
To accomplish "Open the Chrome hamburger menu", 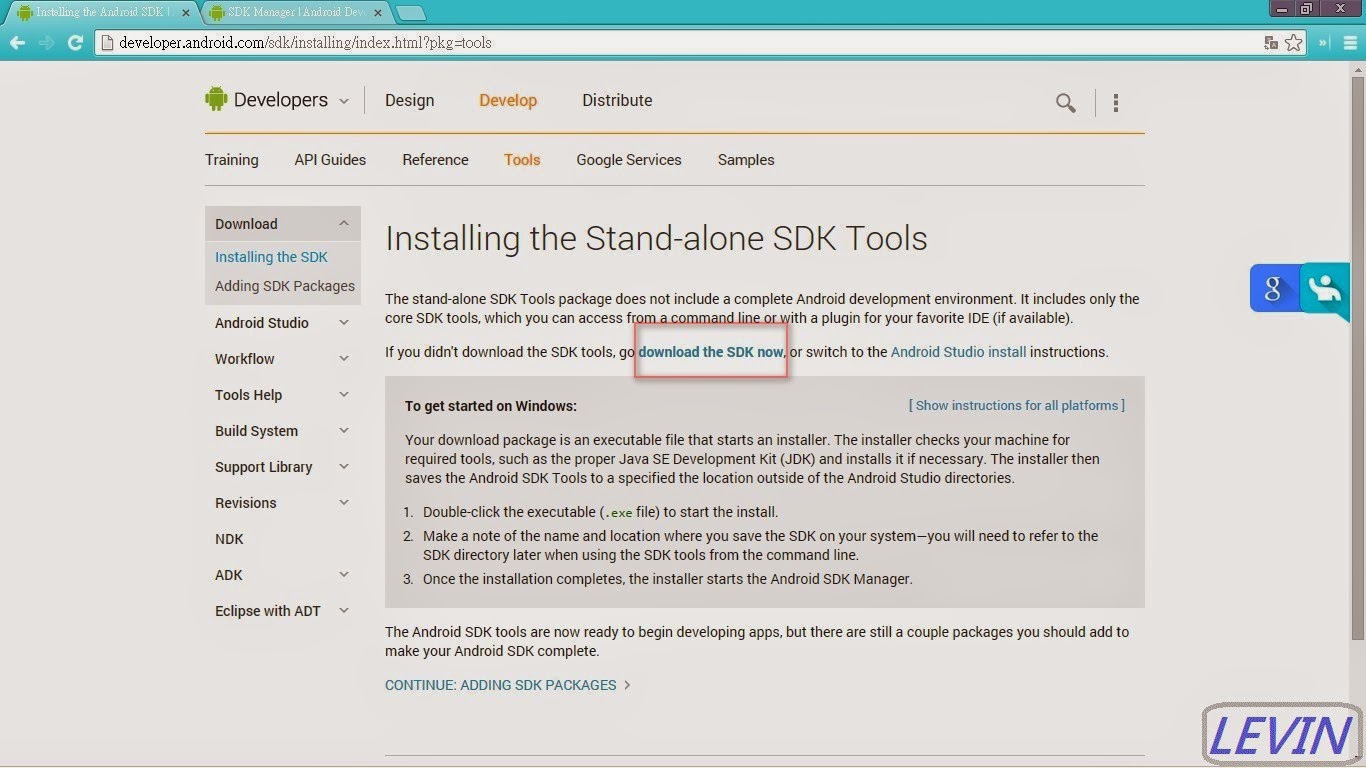I will click(1350, 43).
